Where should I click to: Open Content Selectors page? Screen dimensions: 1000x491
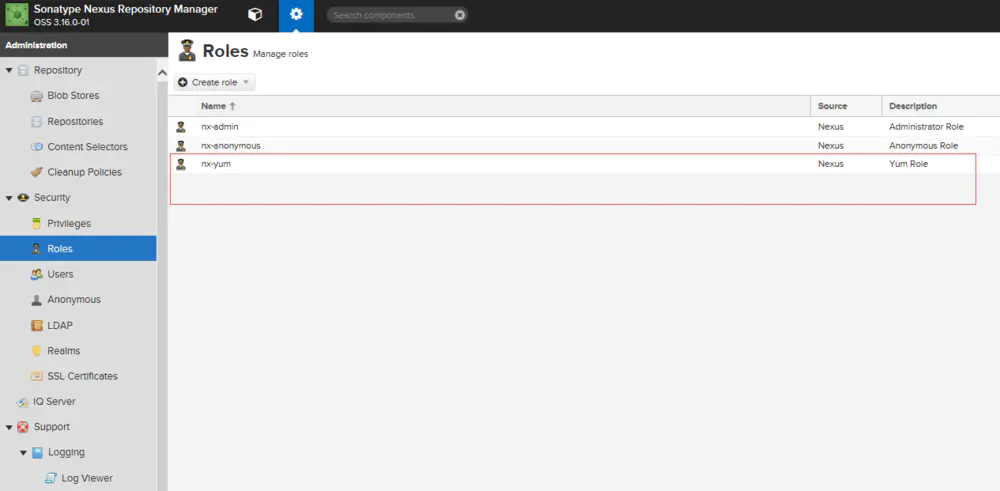point(87,147)
